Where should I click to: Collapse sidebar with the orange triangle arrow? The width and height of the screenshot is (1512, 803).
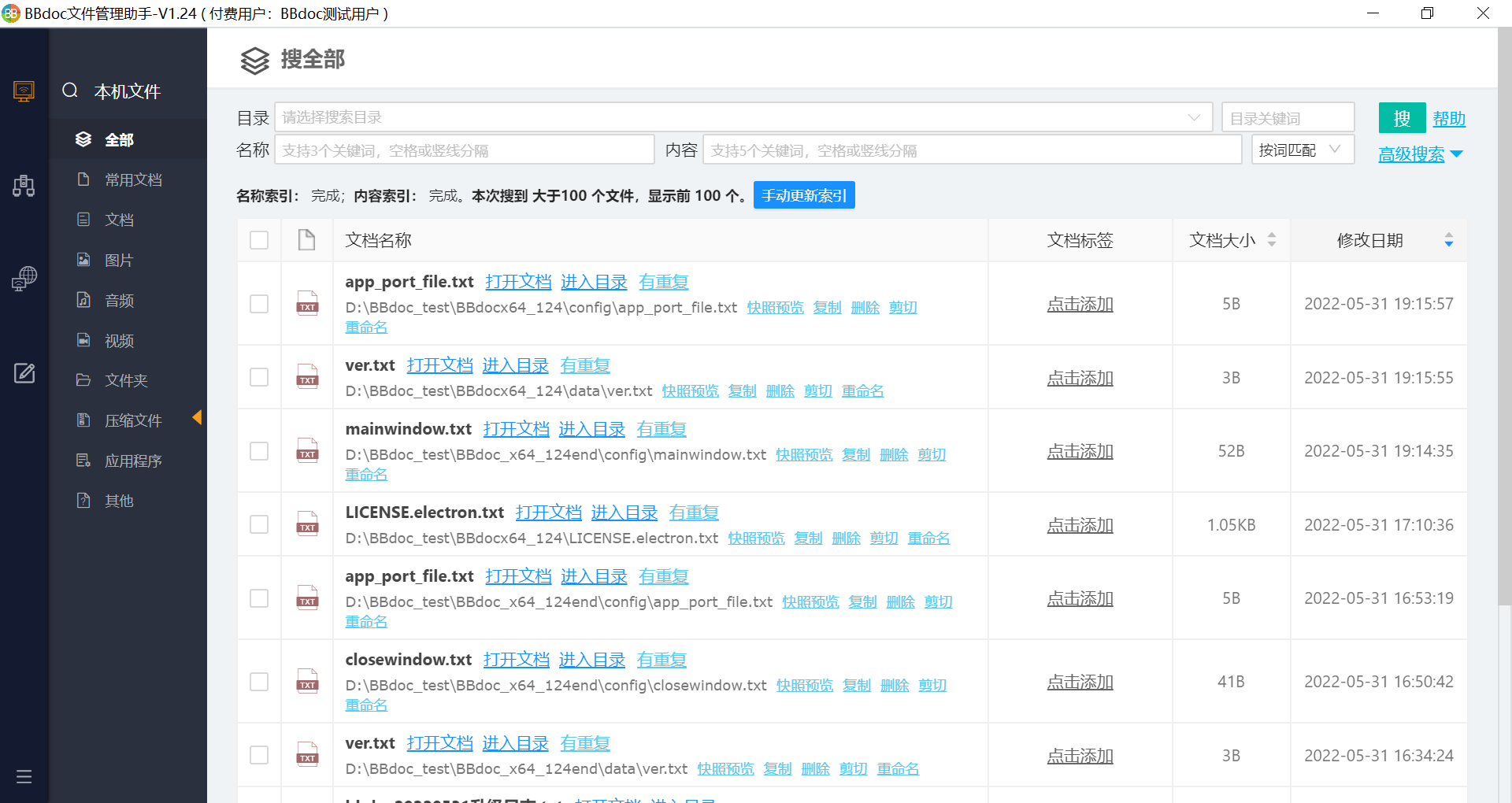pos(197,417)
